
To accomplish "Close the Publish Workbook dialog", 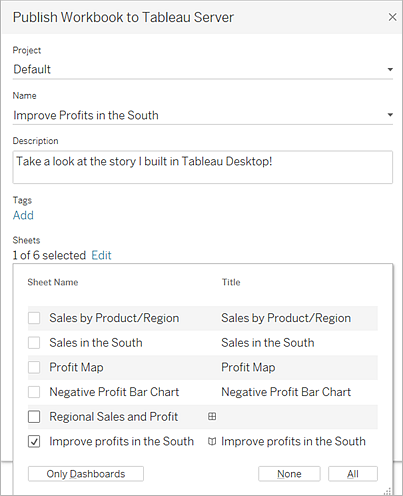I will [x=392, y=17].
